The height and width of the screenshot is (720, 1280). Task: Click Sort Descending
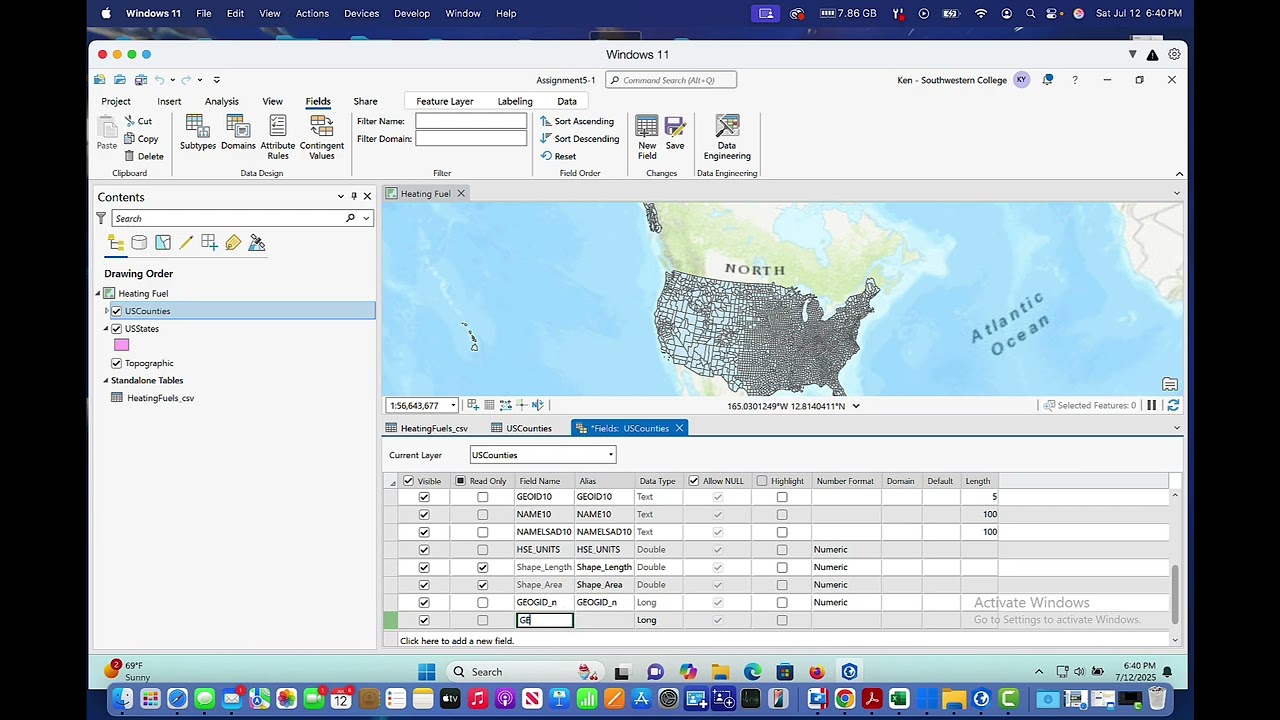click(580, 139)
